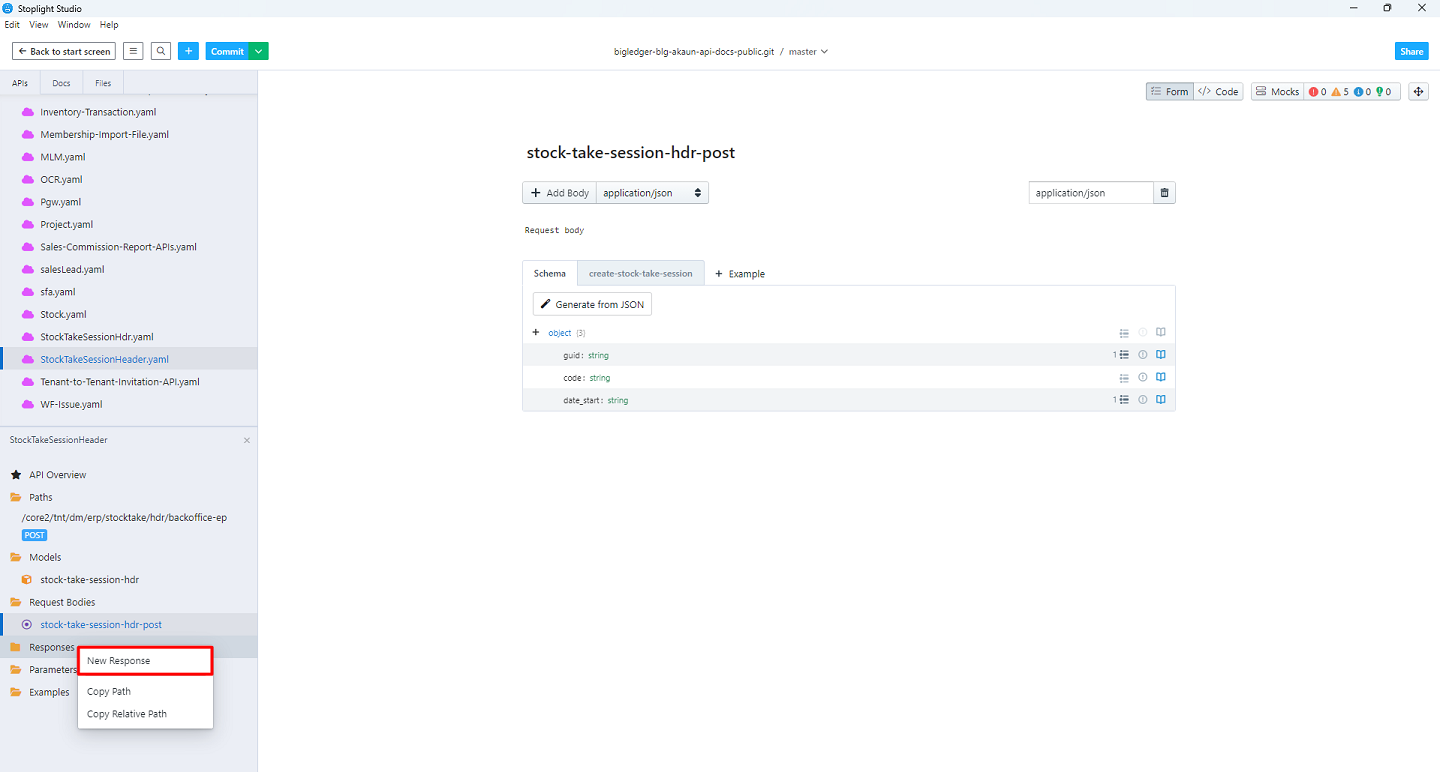Open the /core2/tnt/dm/erp/stocktake/hdr/backoffice-ep path

(124, 518)
